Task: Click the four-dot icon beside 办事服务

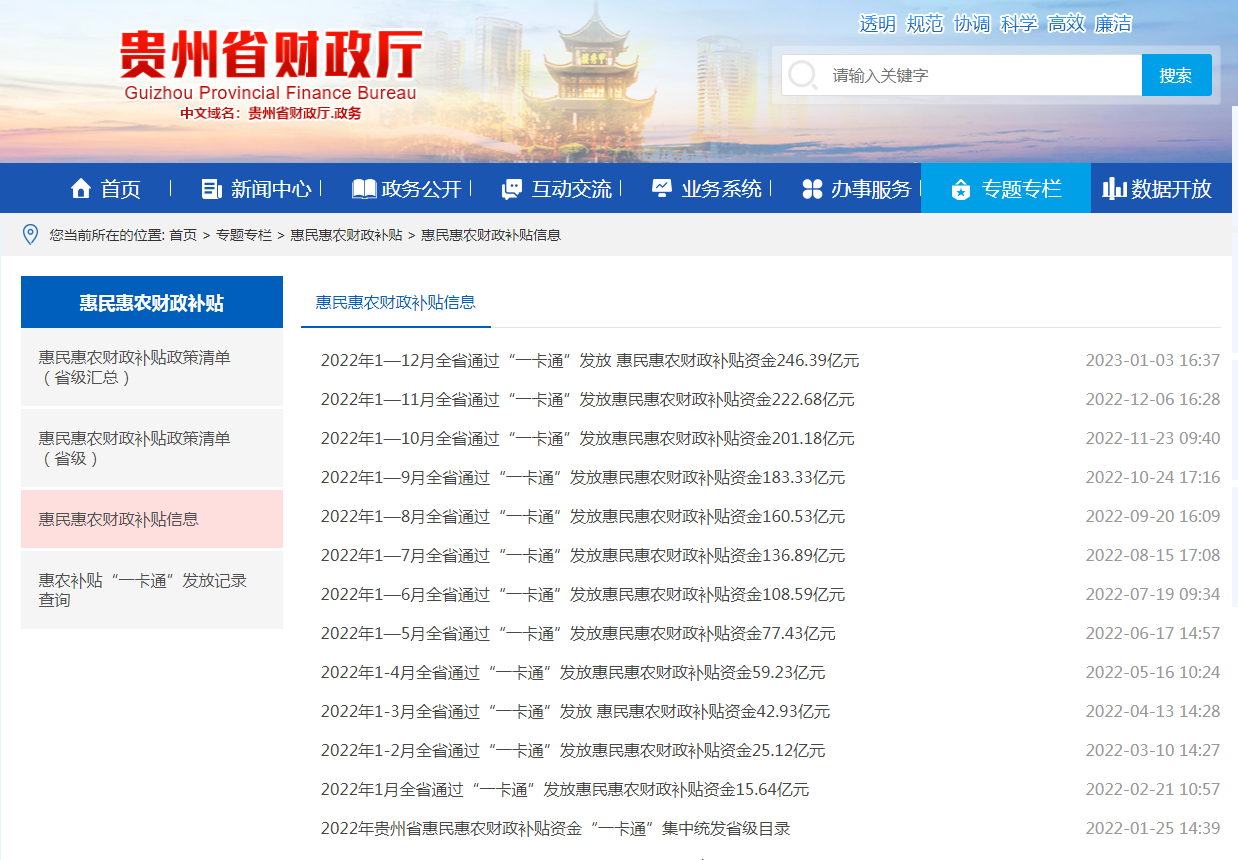Action: (x=812, y=189)
